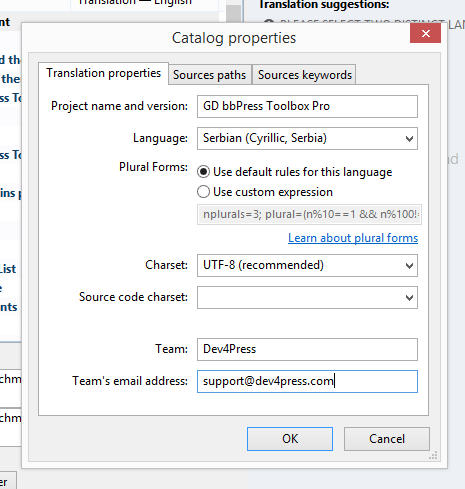Click the disabled plural expression field
The image size is (465, 489).
(x=309, y=215)
